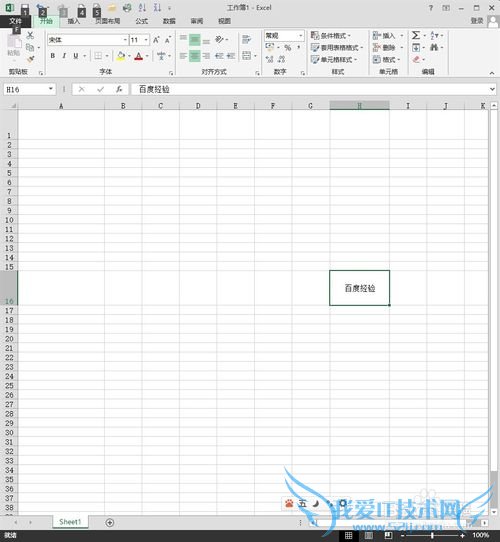Open the font name dropdown 宋体
The height and width of the screenshot is (542, 500).
tap(125, 40)
